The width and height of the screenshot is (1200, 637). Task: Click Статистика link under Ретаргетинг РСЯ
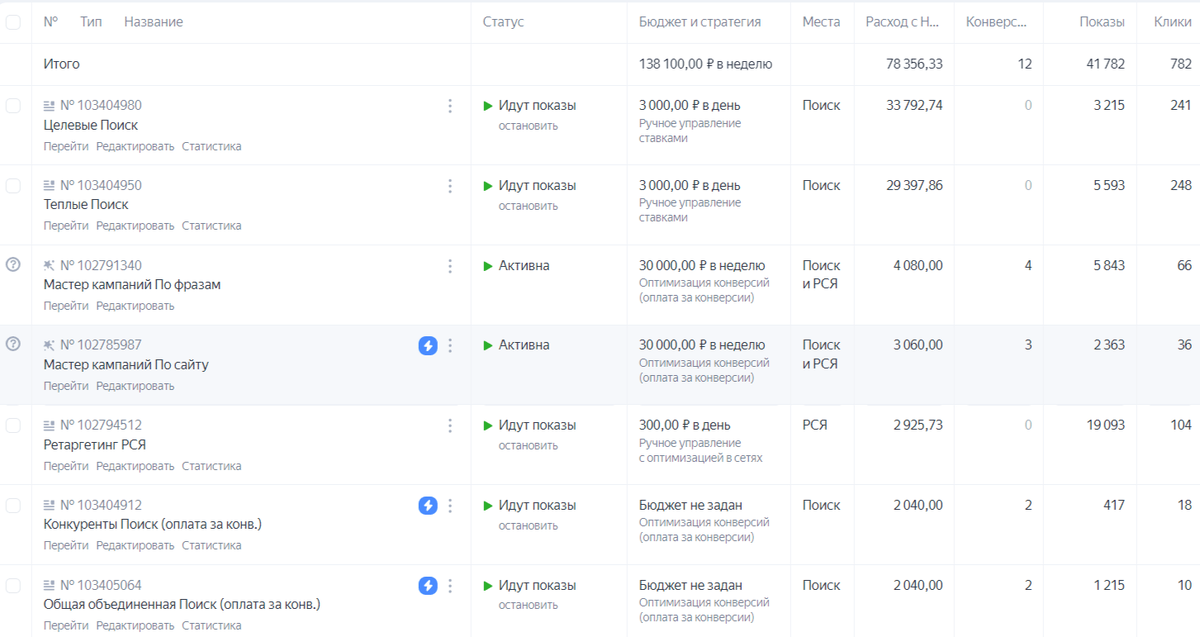(x=211, y=466)
